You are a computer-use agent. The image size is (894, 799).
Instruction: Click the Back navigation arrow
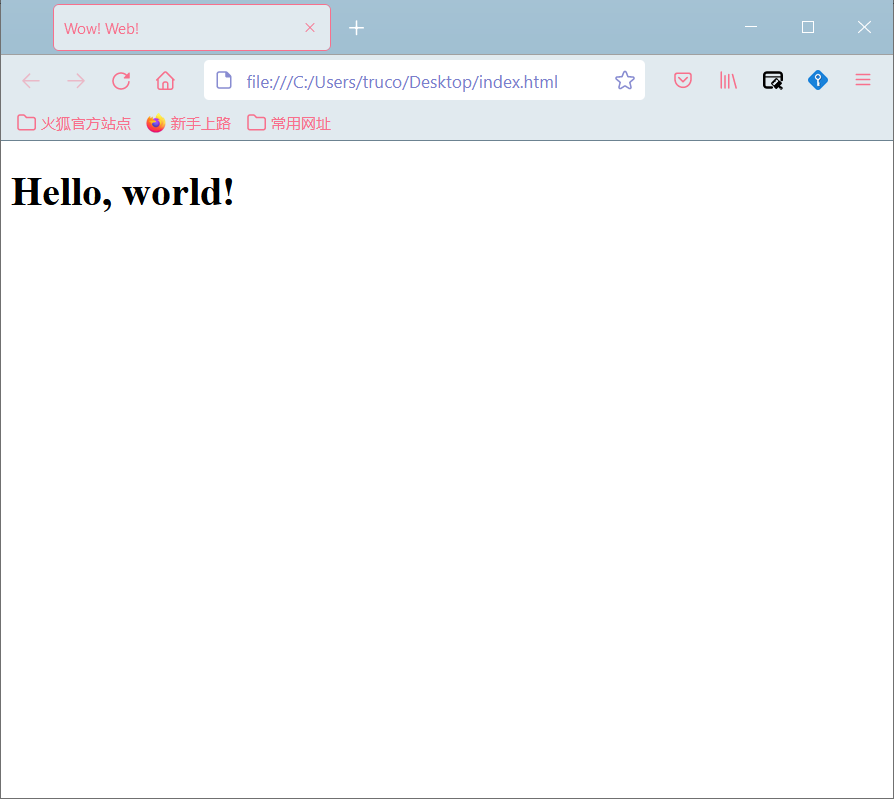[x=31, y=81]
